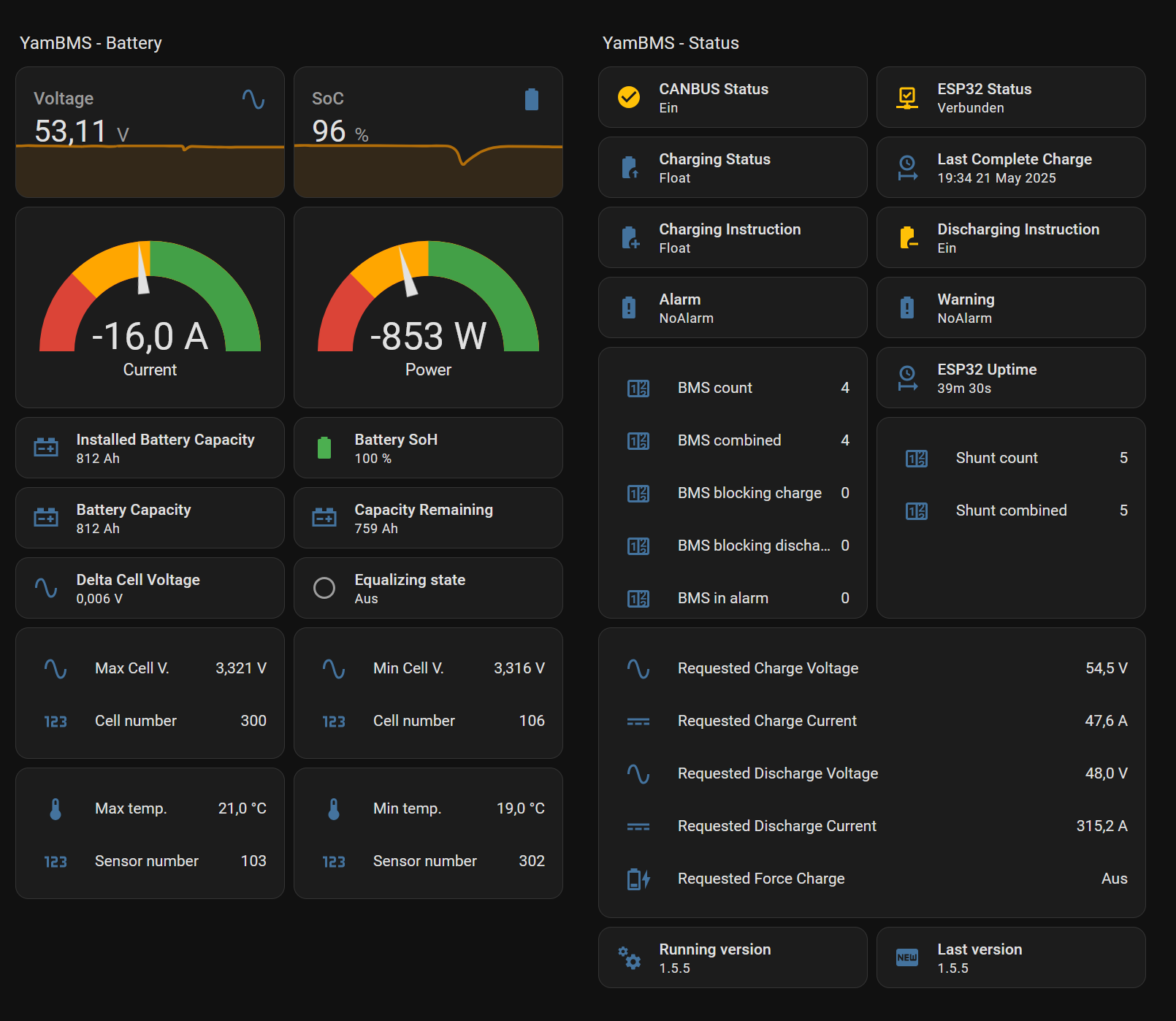Click the Max temp. thermometer icon

(x=56, y=808)
